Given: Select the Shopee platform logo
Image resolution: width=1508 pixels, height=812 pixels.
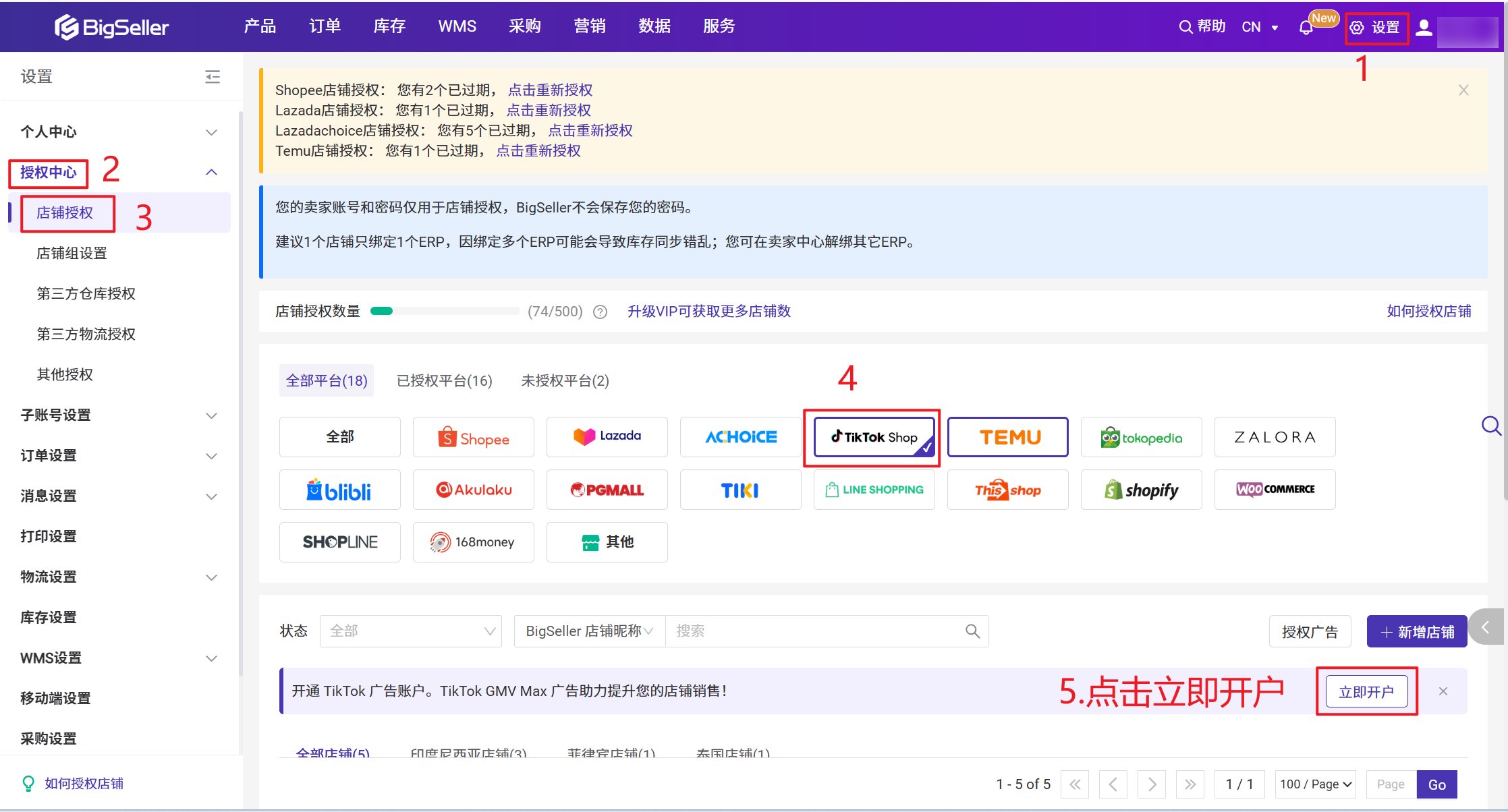Looking at the screenshot, I should [x=474, y=438].
